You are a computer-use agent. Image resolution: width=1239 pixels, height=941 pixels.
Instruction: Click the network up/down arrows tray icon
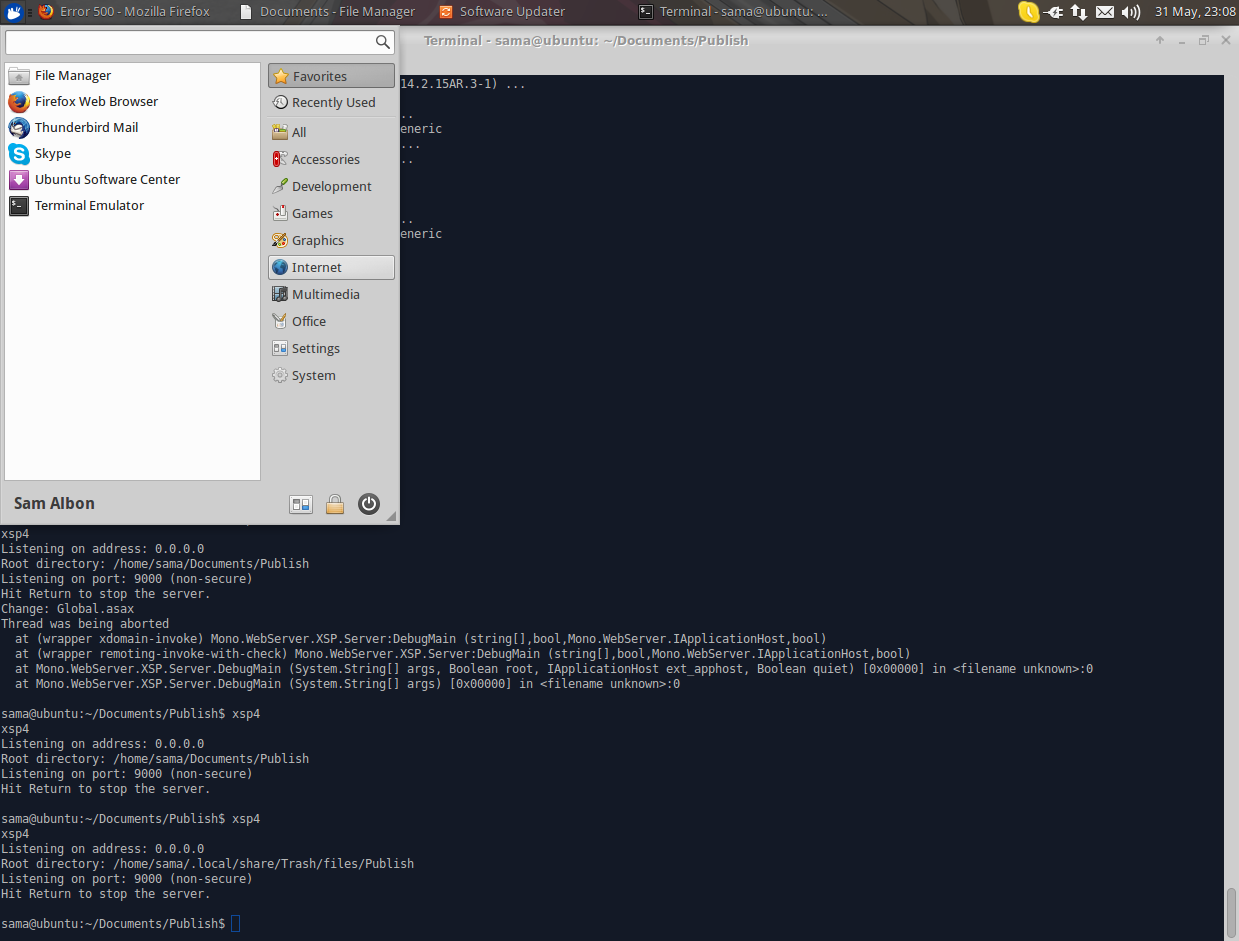pyautogui.click(x=1078, y=12)
